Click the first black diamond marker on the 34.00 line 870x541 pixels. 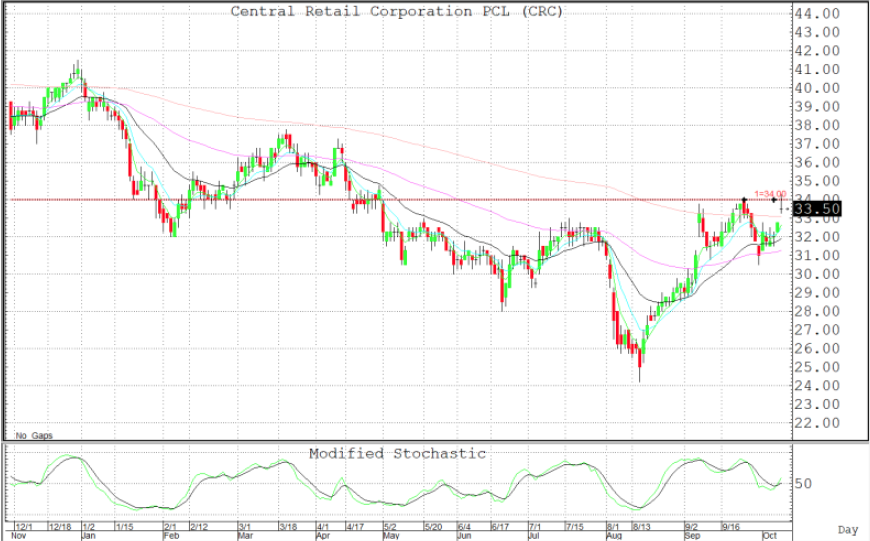coord(744,199)
